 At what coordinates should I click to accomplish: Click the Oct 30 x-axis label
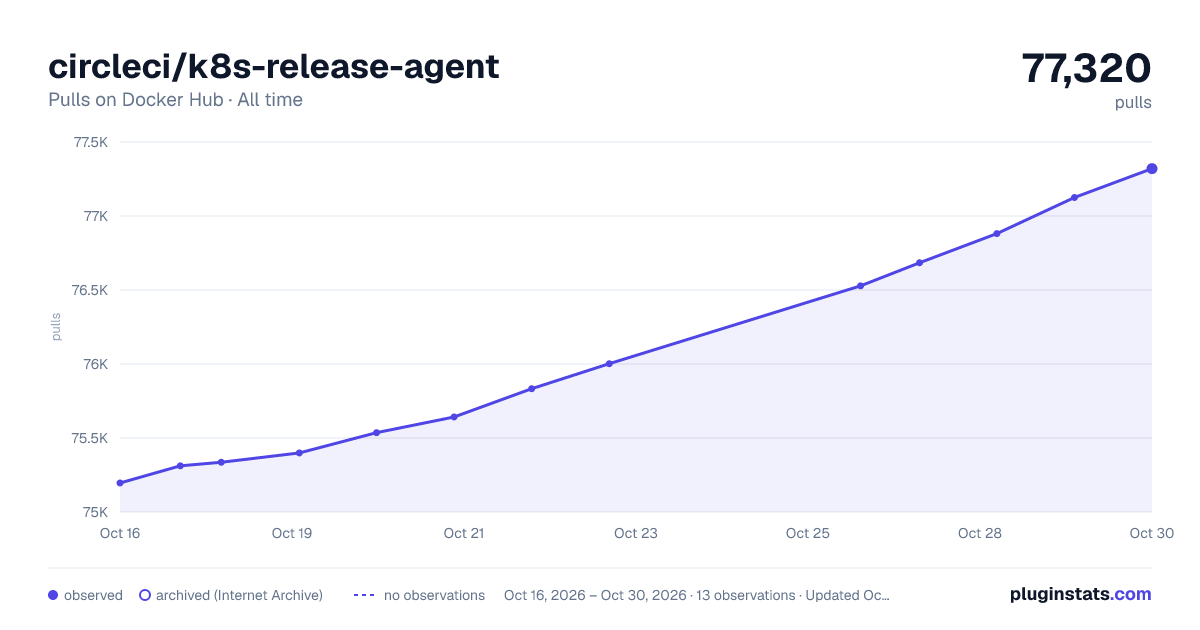coord(1150,533)
